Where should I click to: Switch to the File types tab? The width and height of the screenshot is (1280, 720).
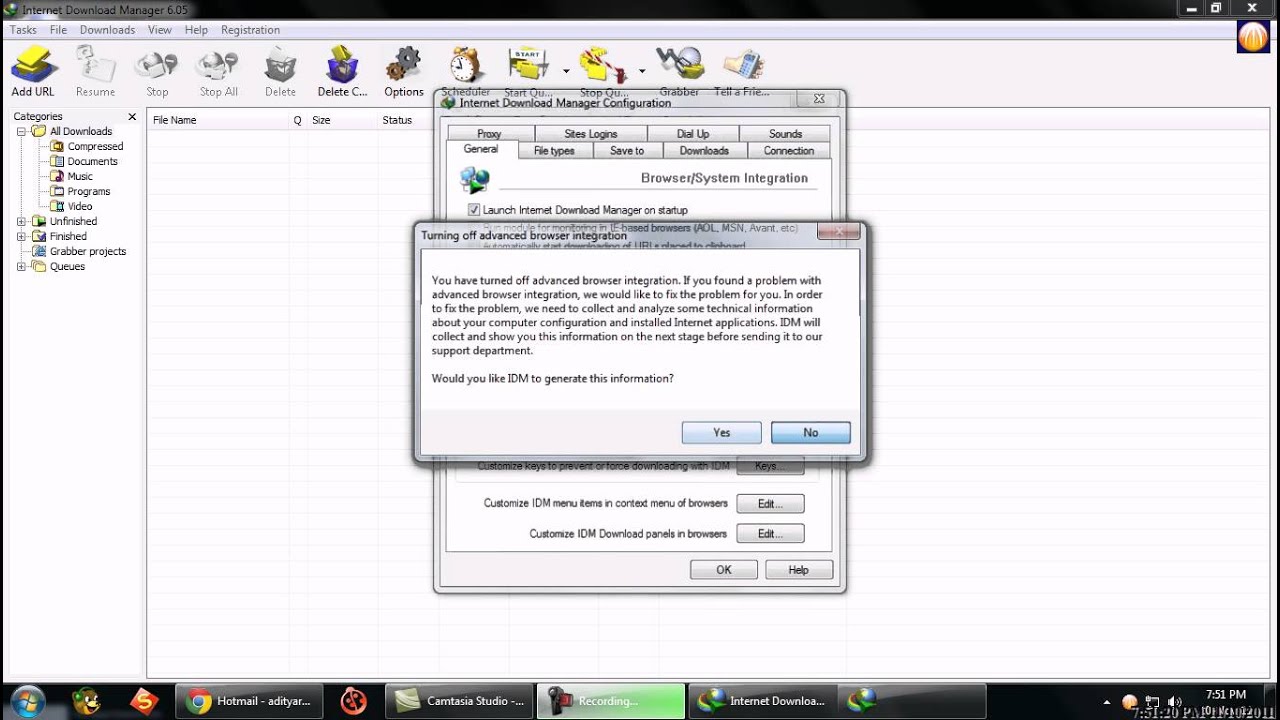click(554, 151)
